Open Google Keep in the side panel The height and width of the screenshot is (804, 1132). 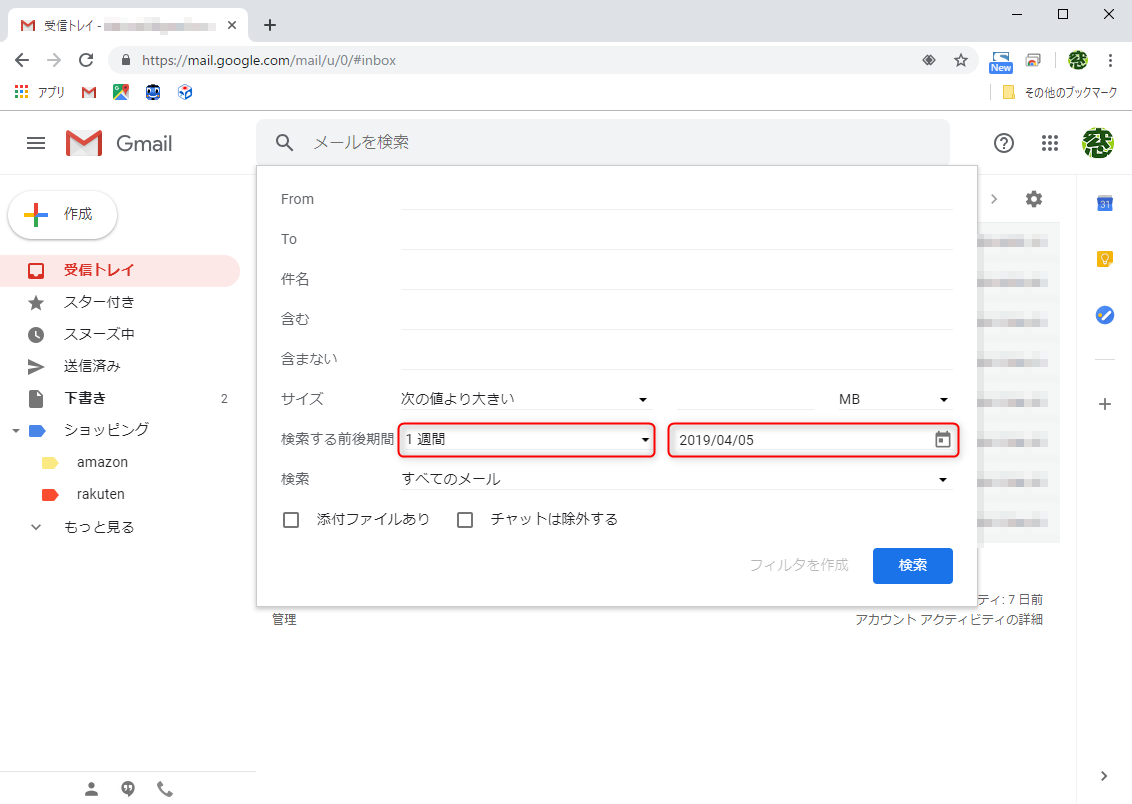tap(1104, 259)
